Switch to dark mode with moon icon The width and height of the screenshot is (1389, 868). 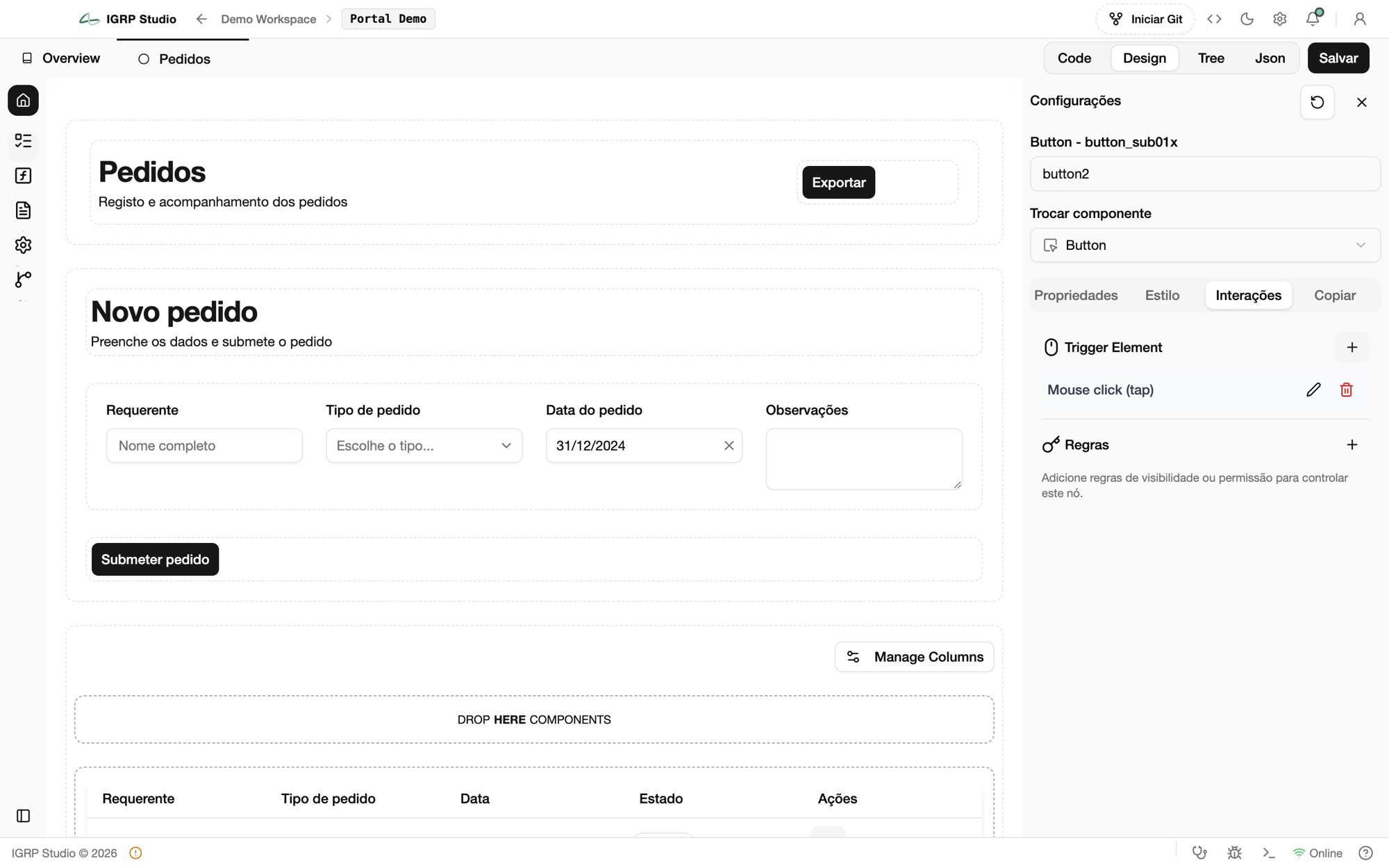[x=1247, y=19]
